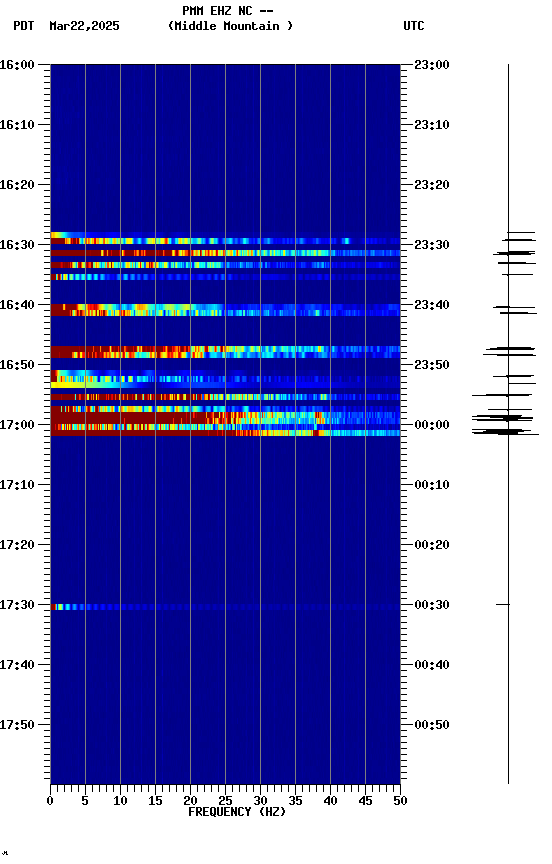Viewport: 552px width, 864px height.
Task: Click the 17:50 PDT time label
Action: tap(17, 725)
